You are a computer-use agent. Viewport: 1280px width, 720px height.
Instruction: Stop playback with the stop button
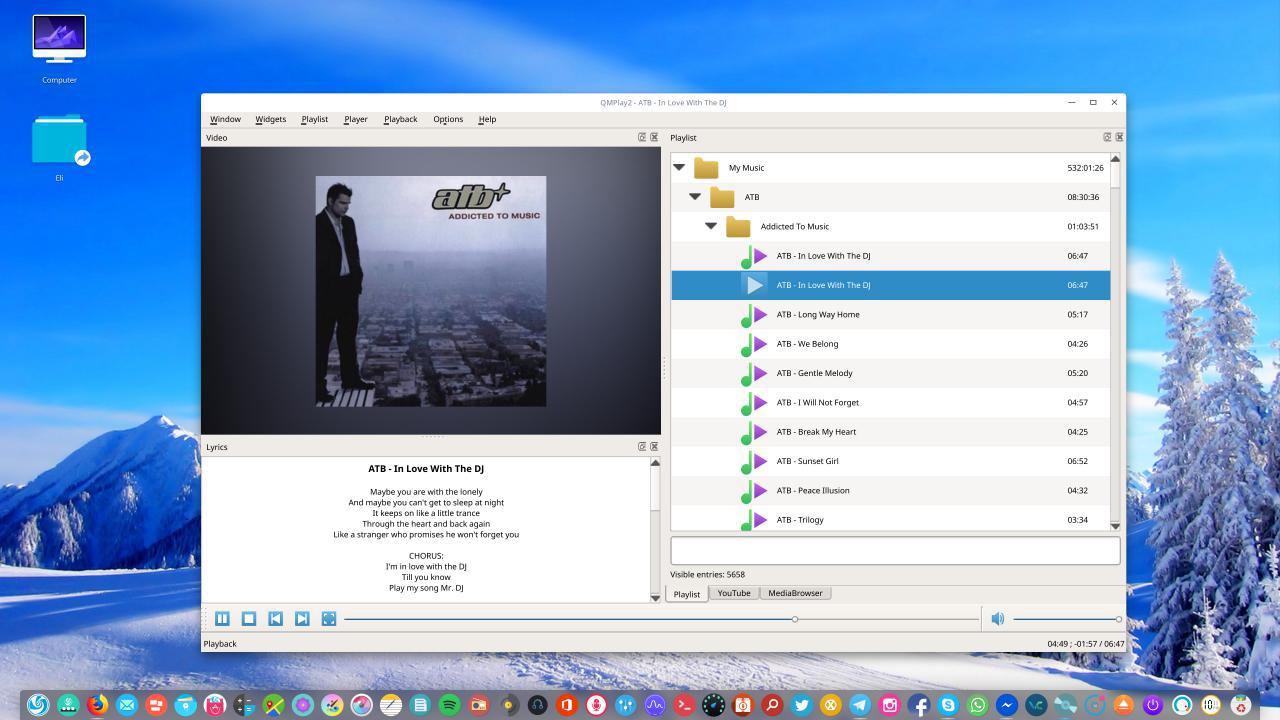click(x=249, y=619)
